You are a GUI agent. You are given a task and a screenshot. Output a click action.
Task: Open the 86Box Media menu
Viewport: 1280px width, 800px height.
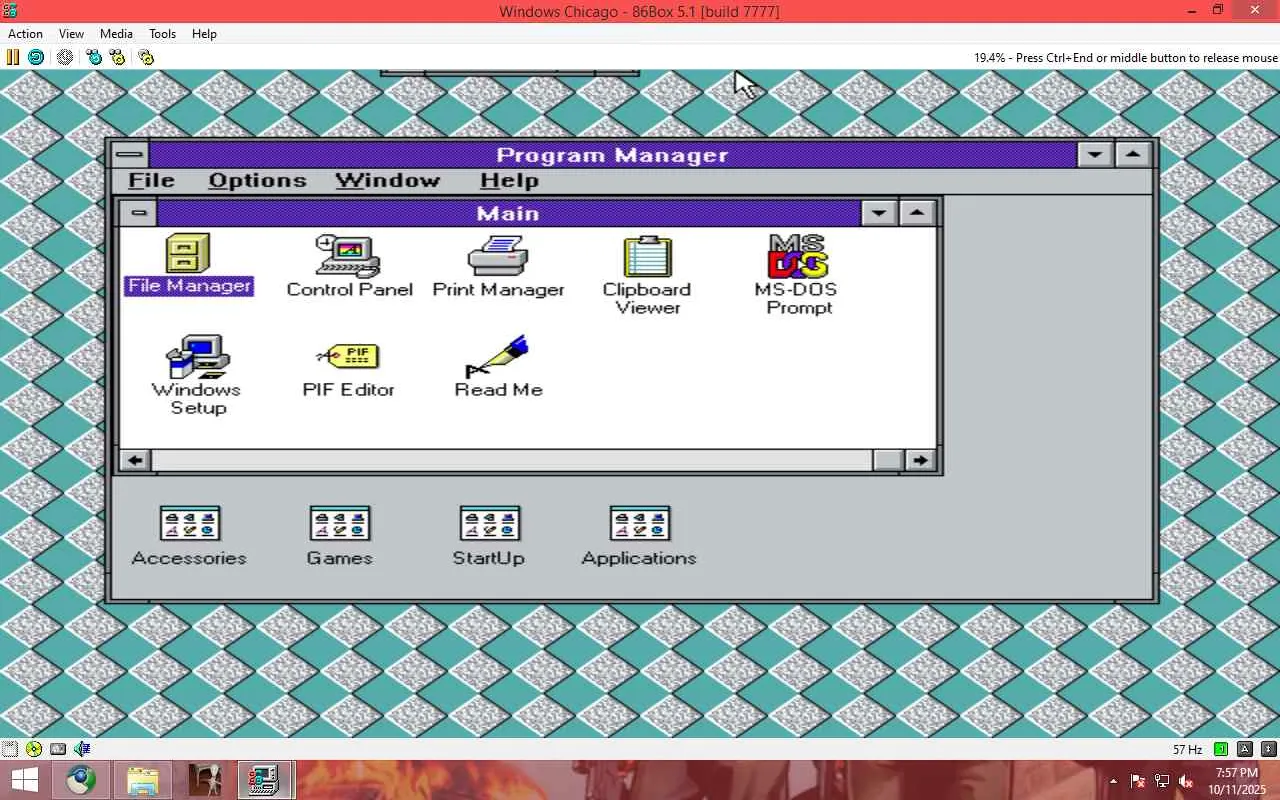click(x=116, y=33)
